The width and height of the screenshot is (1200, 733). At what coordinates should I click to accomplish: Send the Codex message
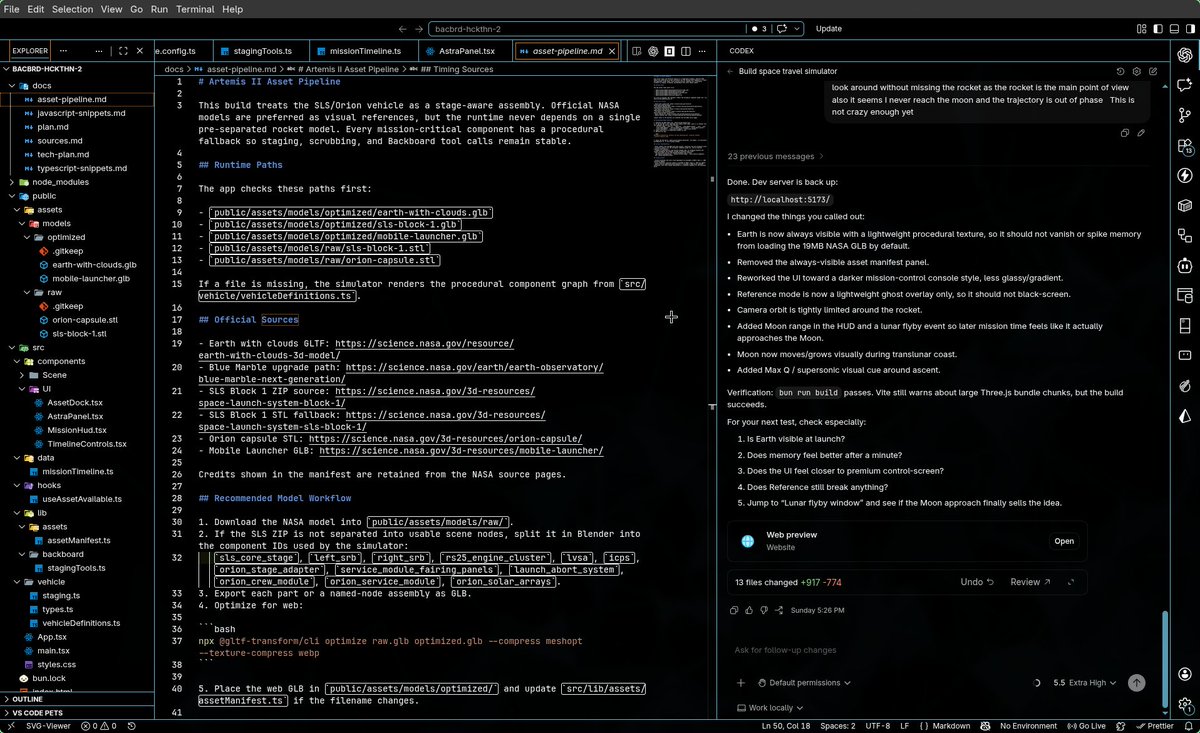(1136, 683)
